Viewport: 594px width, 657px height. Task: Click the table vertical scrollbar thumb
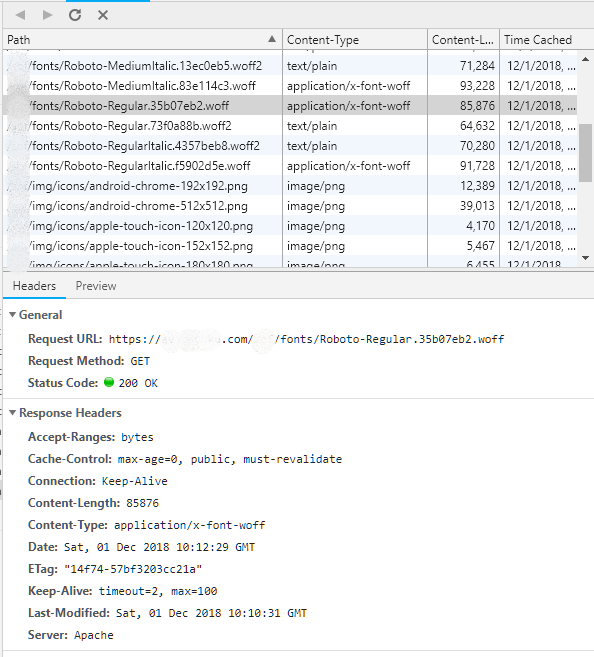pos(586,153)
